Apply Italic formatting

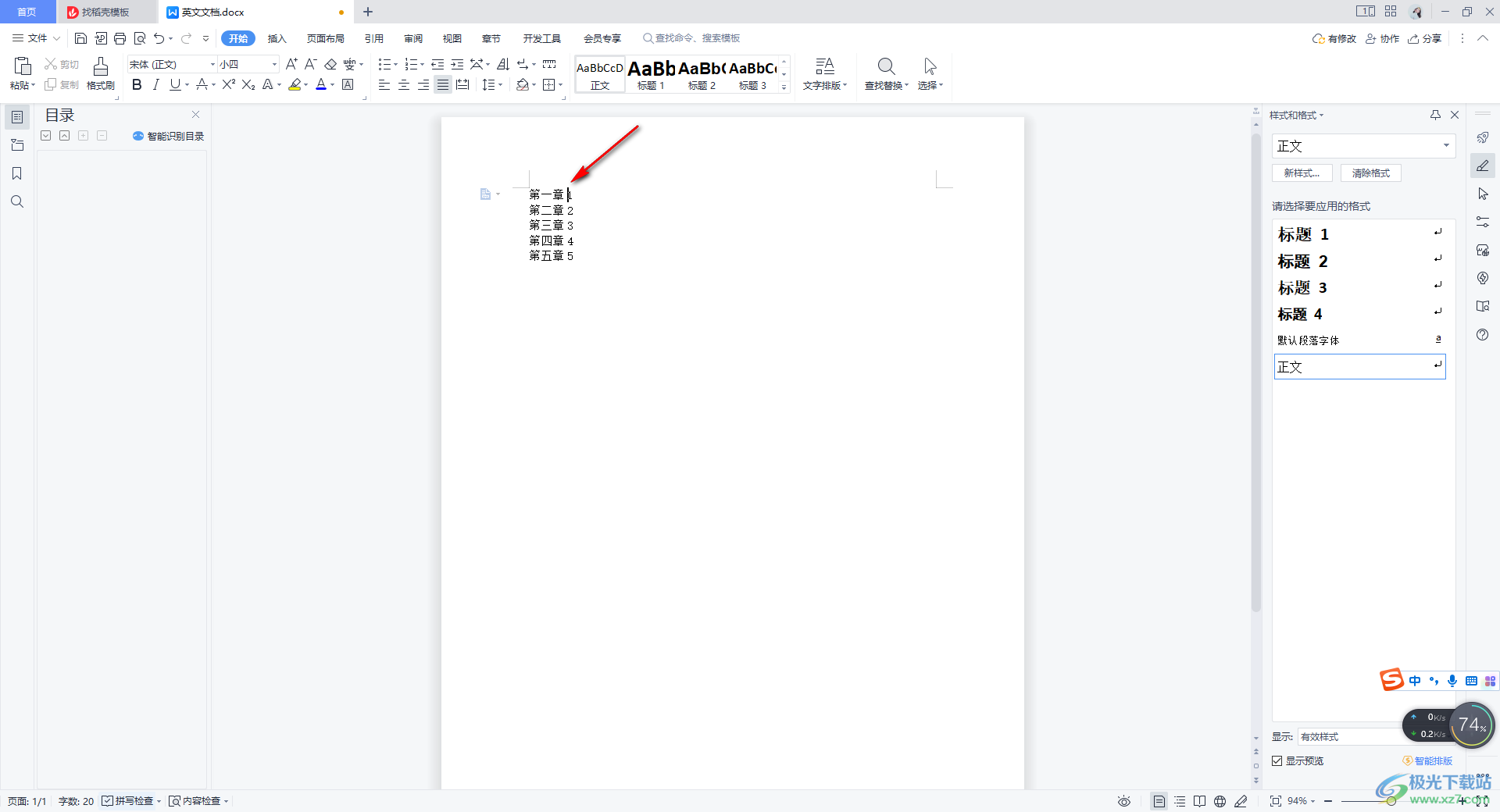click(155, 84)
